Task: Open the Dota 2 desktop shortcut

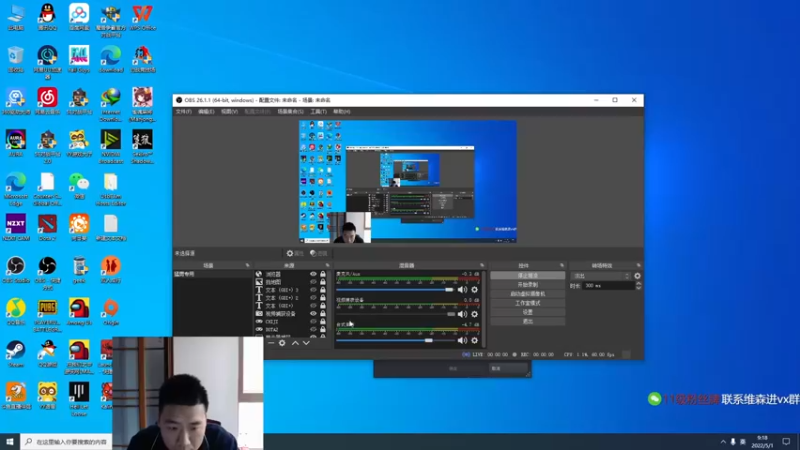Action: pyautogui.click(x=47, y=228)
